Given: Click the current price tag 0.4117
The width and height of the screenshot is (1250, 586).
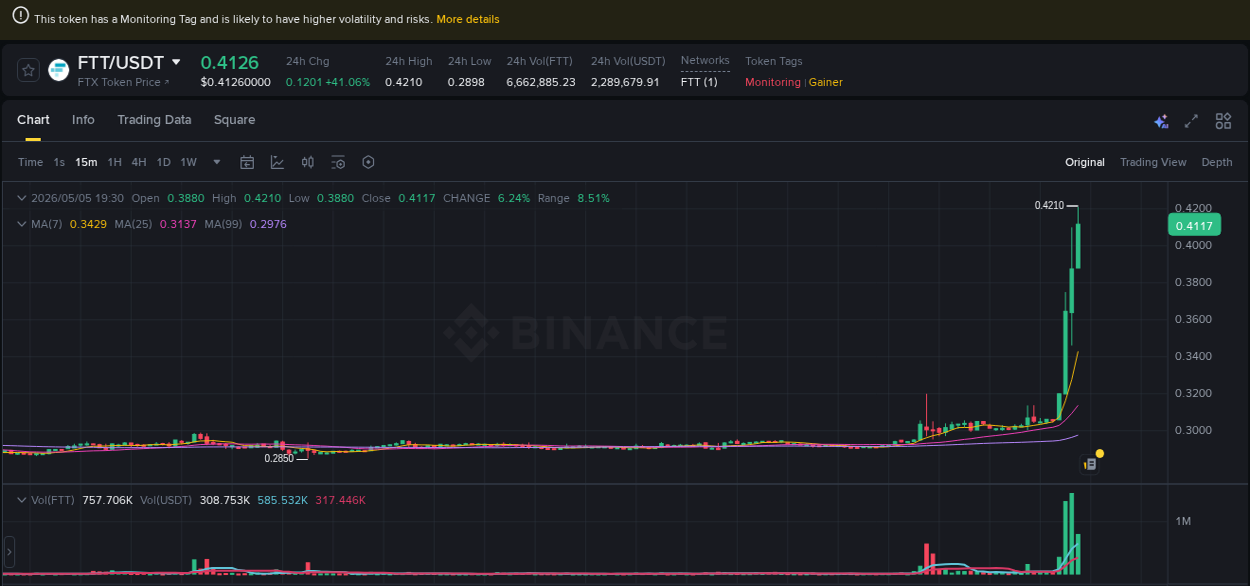Looking at the screenshot, I should (x=1194, y=226).
